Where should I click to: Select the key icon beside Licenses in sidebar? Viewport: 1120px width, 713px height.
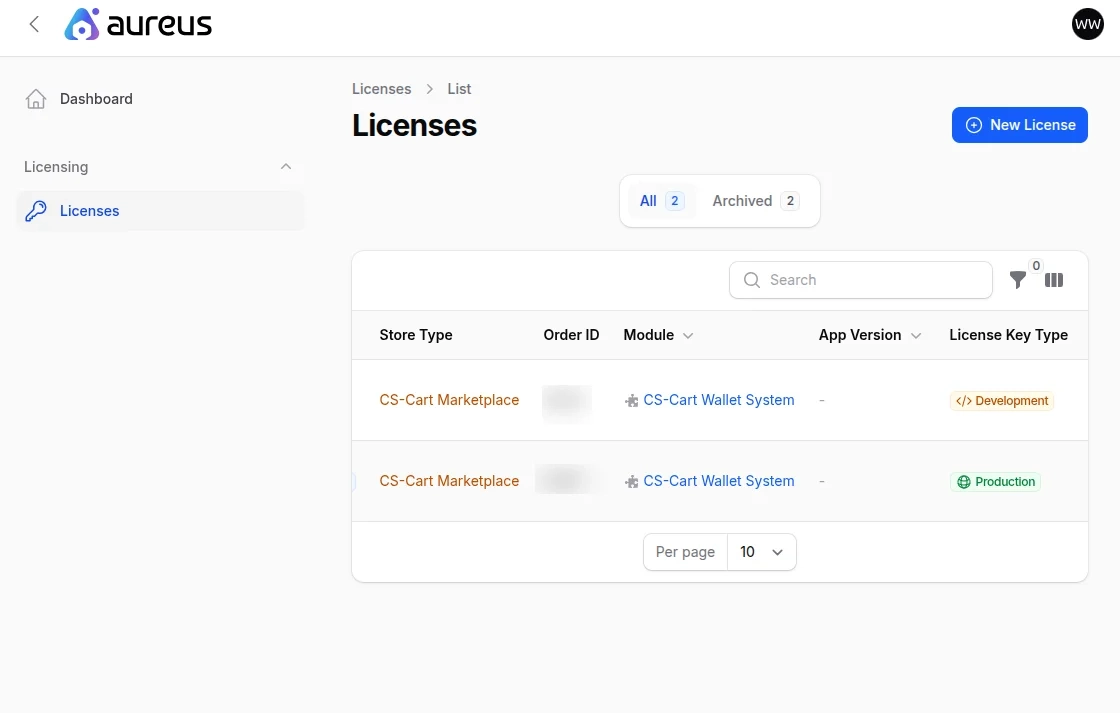tap(36, 211)
